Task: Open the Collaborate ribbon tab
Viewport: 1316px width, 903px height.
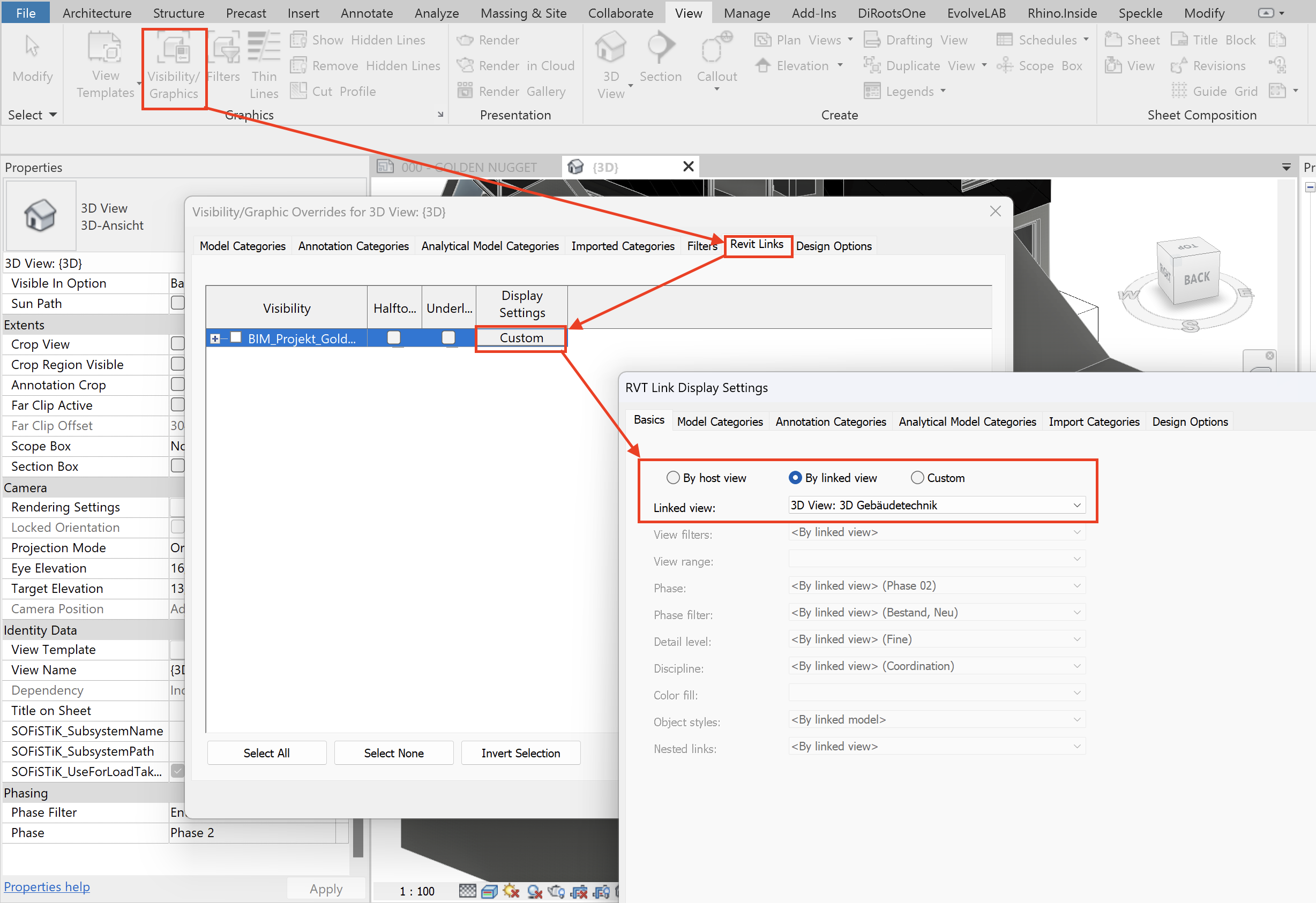Action: 620,13
